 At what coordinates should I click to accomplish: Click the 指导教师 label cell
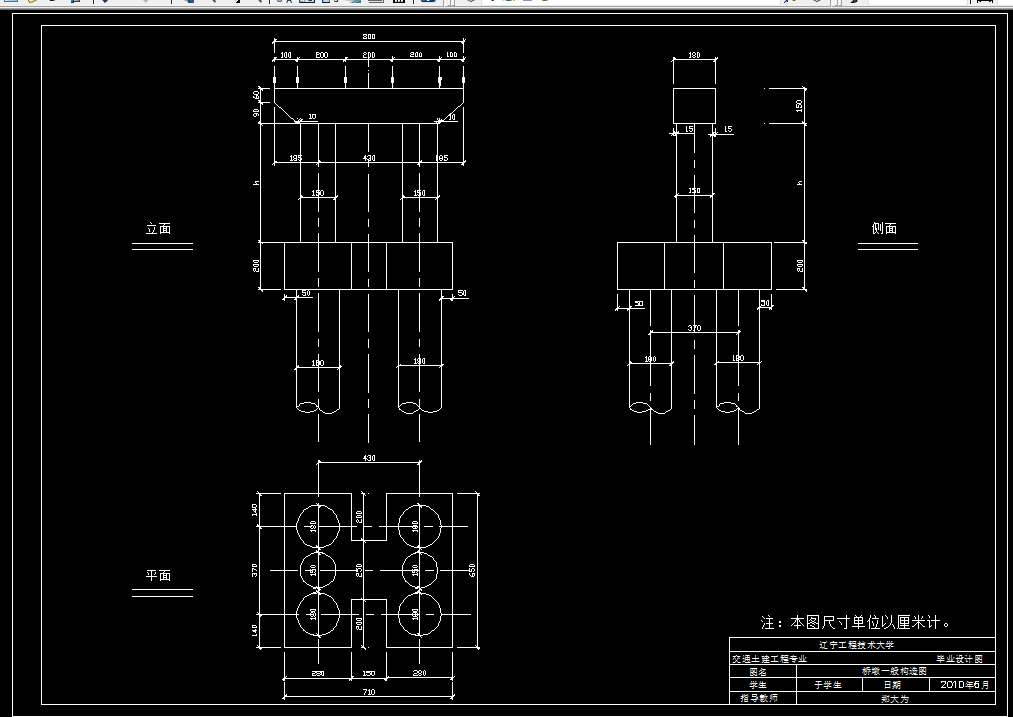coord(759,698)
